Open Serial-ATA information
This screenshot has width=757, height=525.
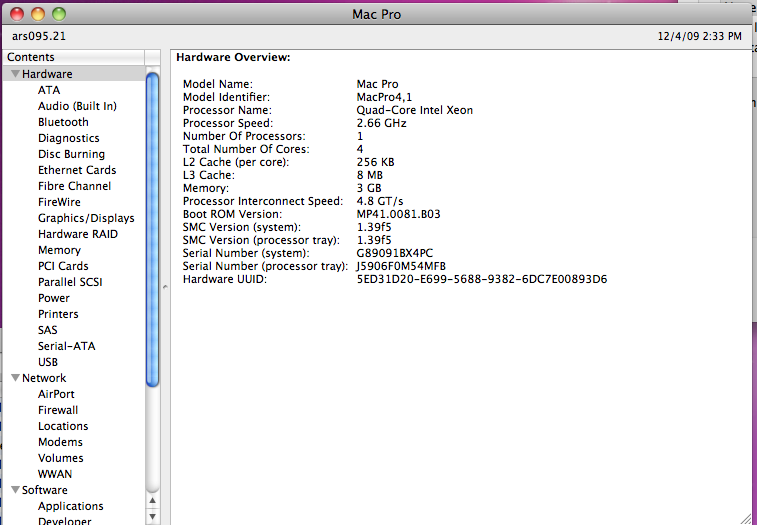67,346
